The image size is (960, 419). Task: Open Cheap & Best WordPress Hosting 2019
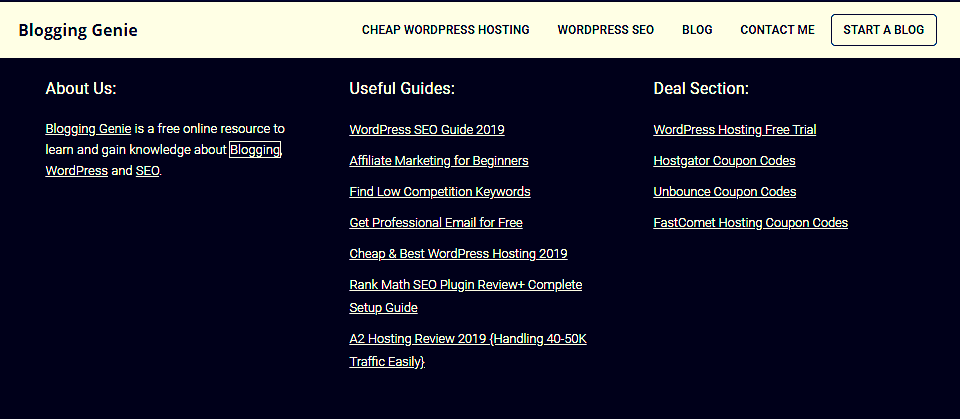pos(459,254)
